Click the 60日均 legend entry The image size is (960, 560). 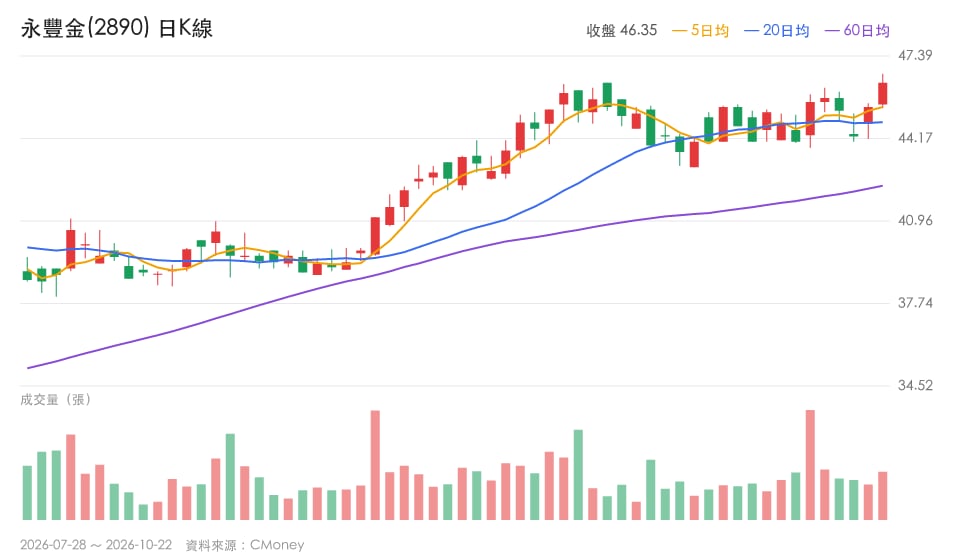point(857,31)
